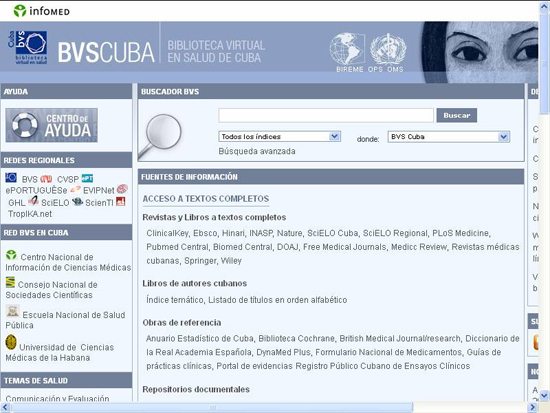This screenshot has height=413, width=550.
Task: Click the Buscar button
Action: tap(456, 115)
